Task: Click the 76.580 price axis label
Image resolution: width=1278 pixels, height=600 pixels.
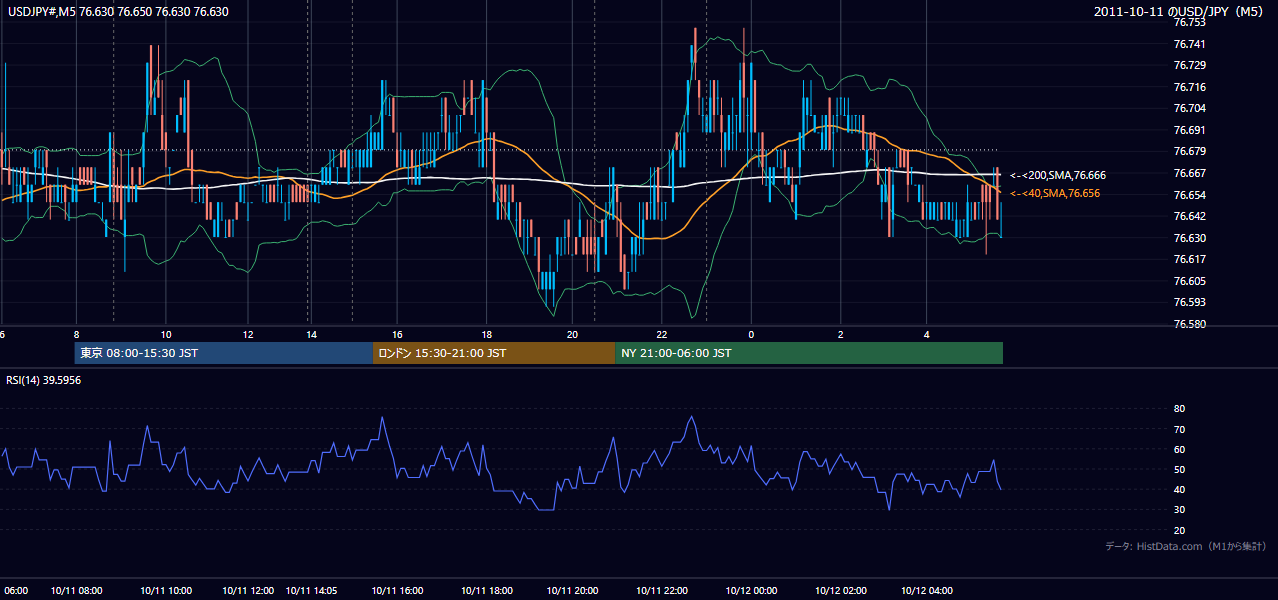Action: coord(1189,324)
